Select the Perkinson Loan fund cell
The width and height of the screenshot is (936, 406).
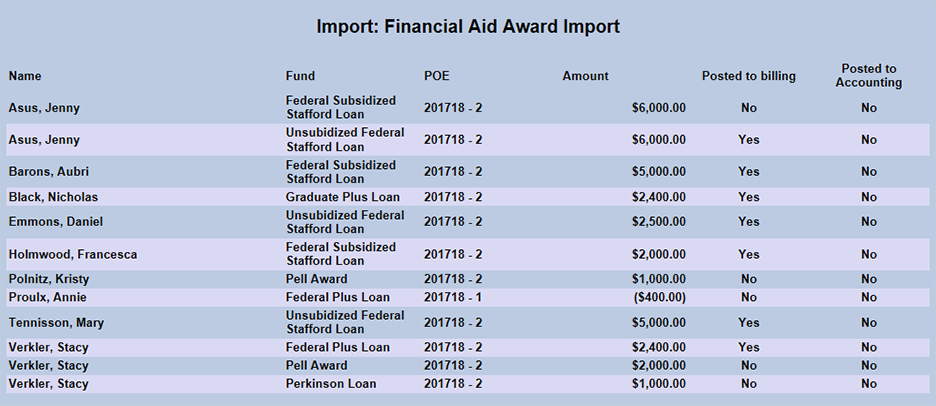coord(330,384)
